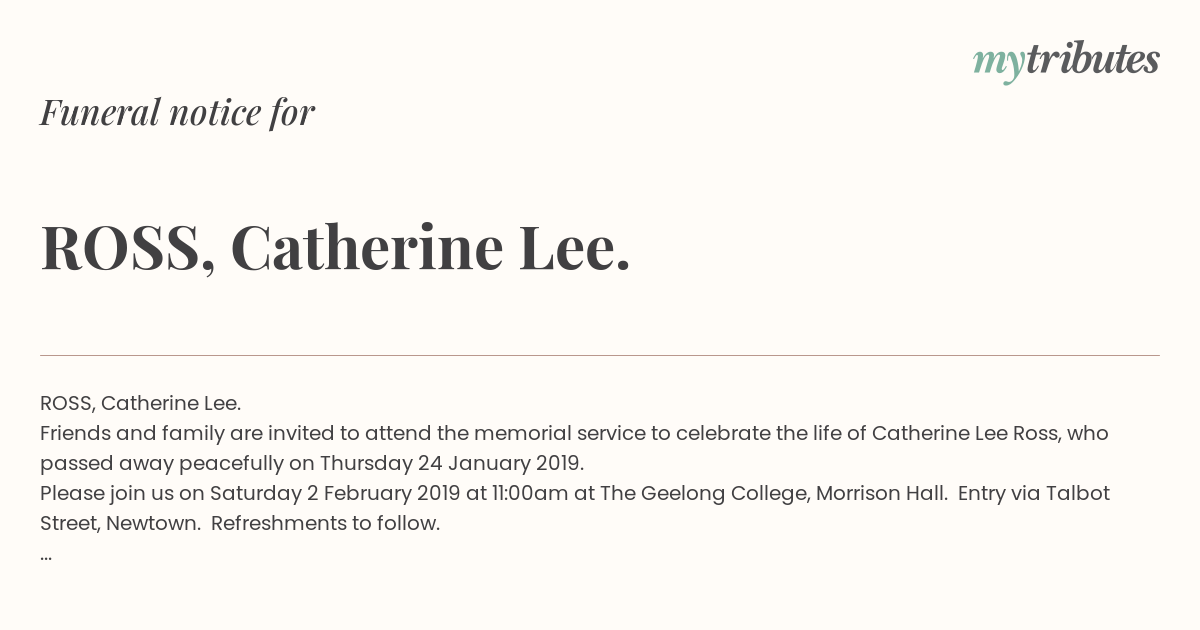
Task: Select the "ROSS, Catherine Lee." main heading
Action: pos(335,247)
